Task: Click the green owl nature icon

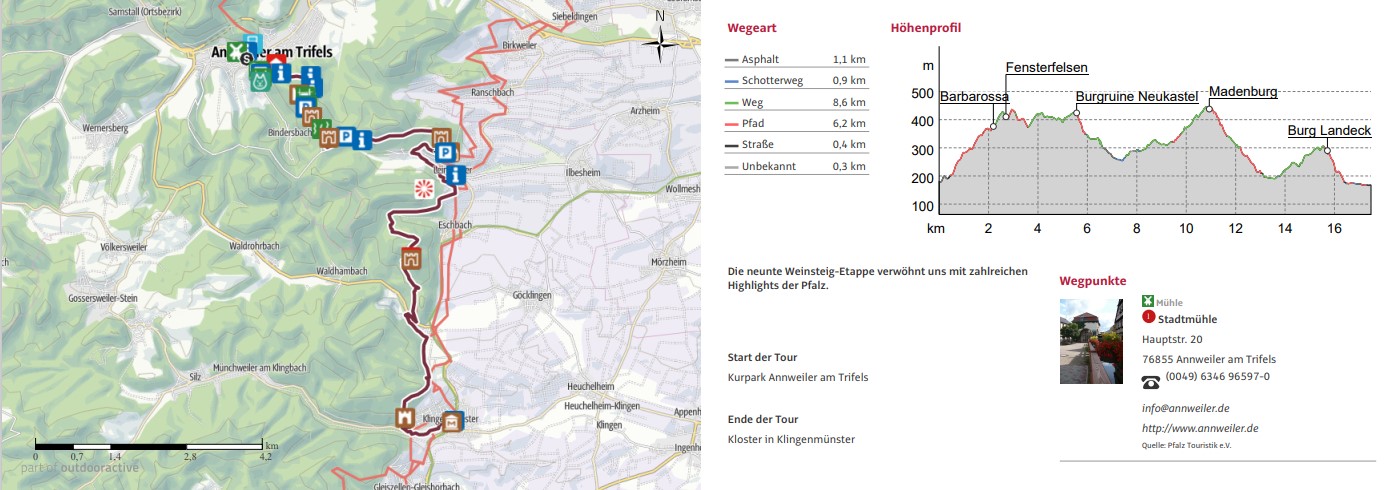Action: click(x=260, y=80)
